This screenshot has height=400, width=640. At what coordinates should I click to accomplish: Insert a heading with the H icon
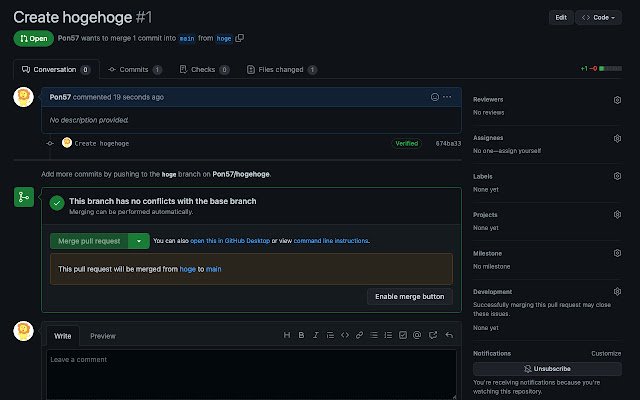(x=287, y=335)
